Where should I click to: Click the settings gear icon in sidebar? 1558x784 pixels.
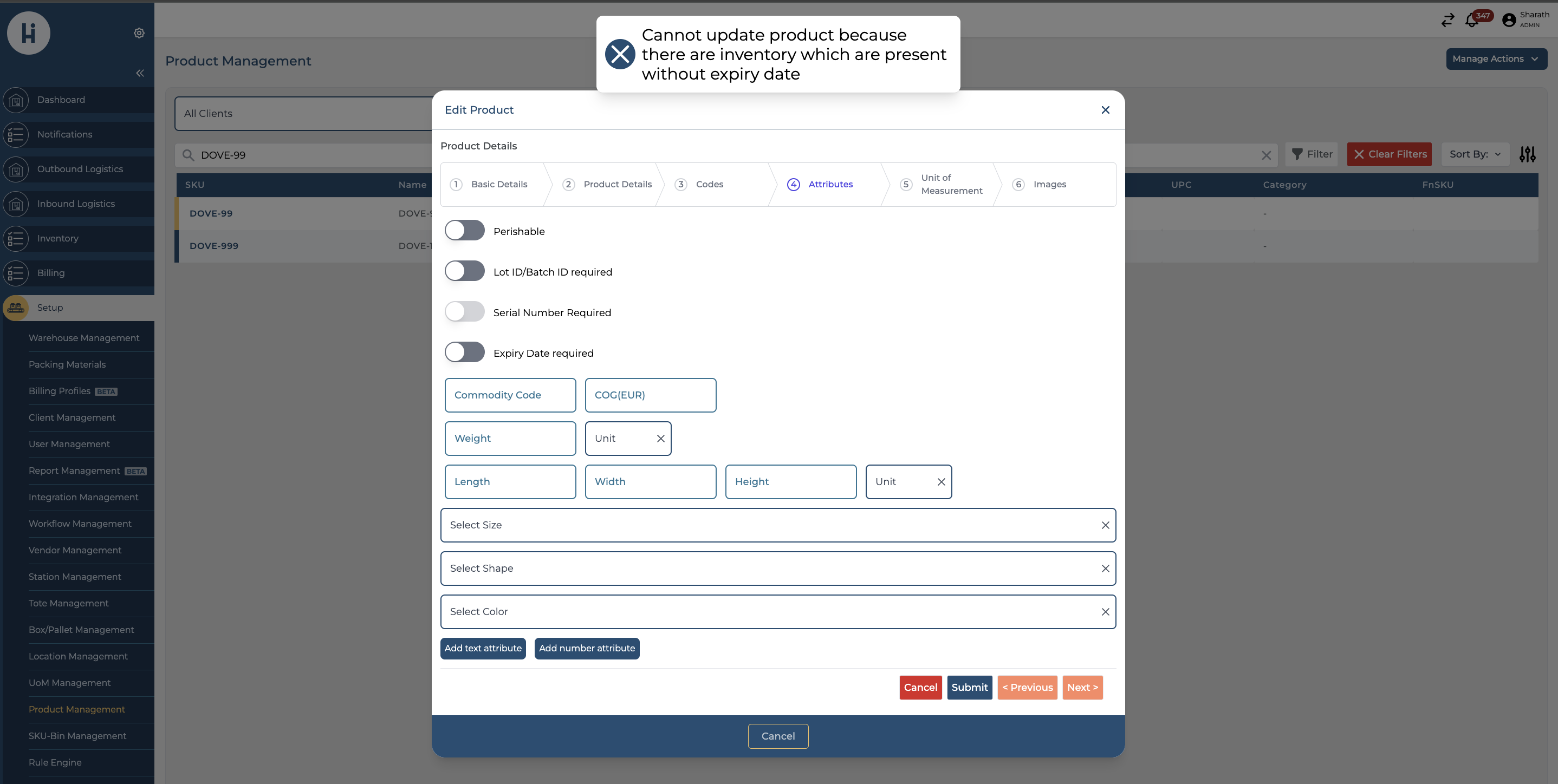(139, 33)
